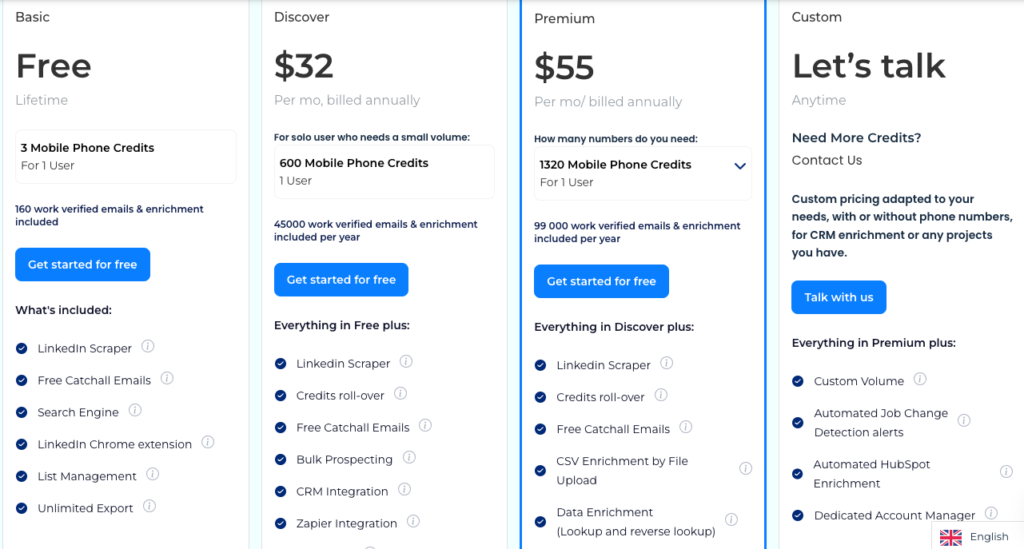Click info icon beside Search Engine

(x=135, y=411)
